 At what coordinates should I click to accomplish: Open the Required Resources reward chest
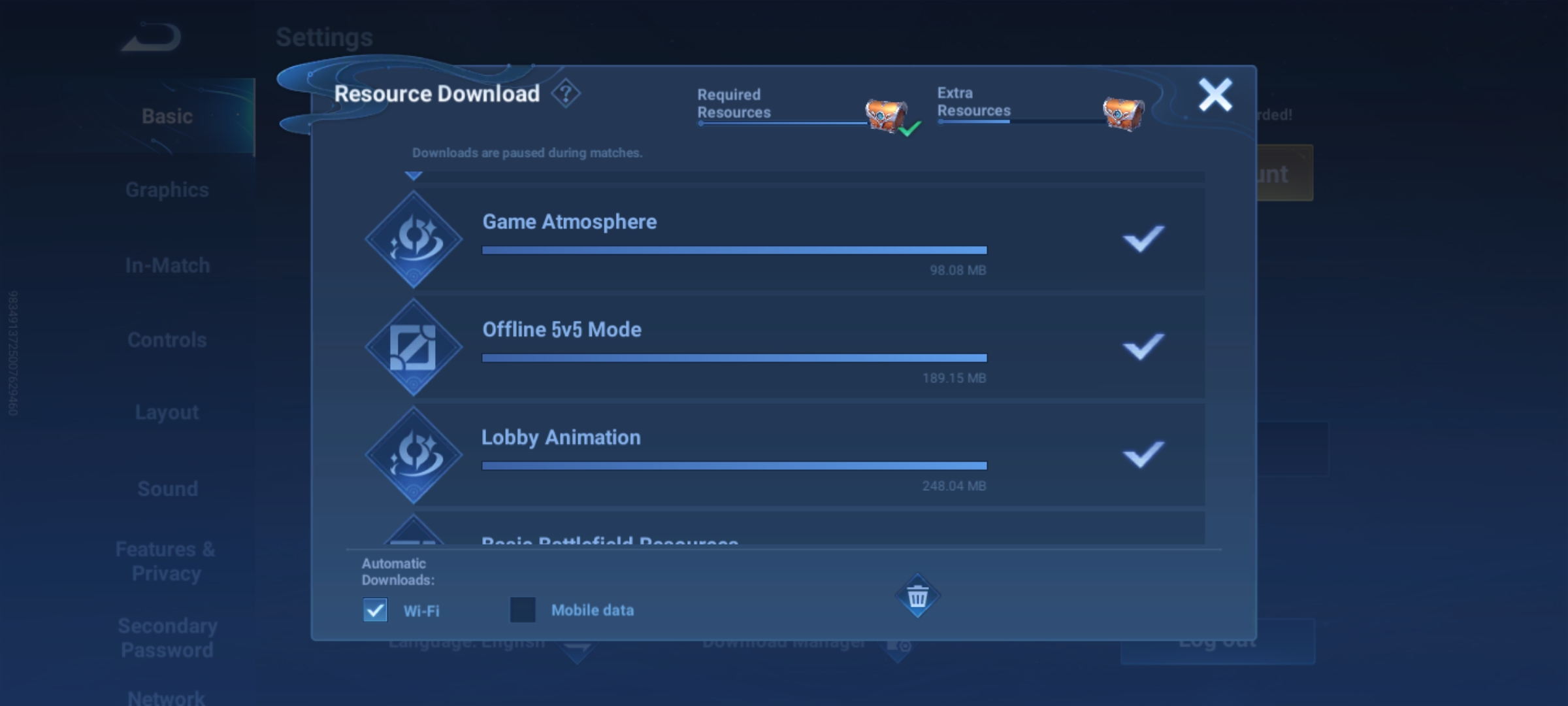click(886, 116)
